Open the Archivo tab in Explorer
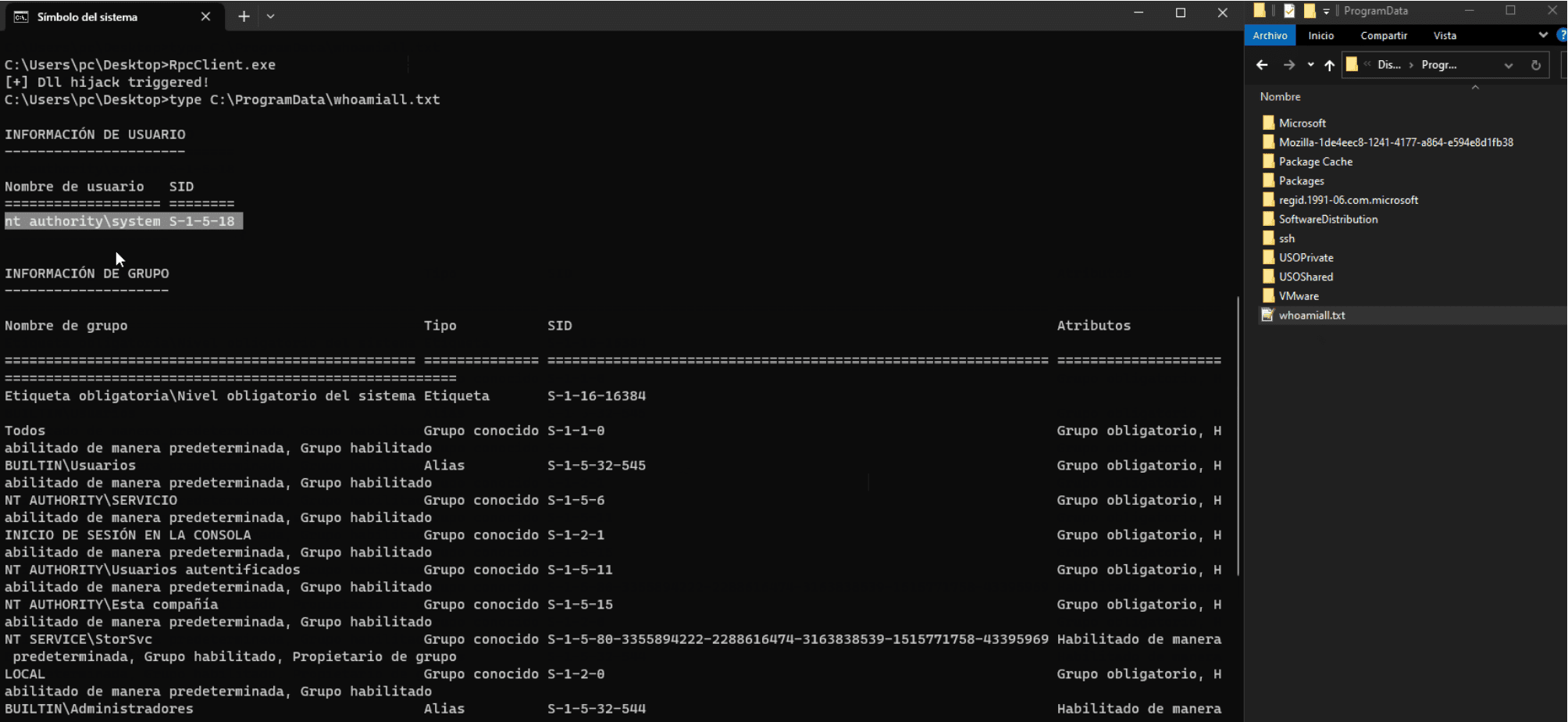Viewport: 1568px width, 722px height. click(1270, 35)
